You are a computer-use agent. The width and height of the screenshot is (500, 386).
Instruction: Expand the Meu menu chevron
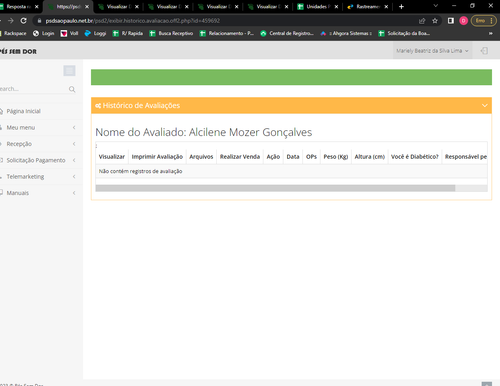tap(74, 127)
